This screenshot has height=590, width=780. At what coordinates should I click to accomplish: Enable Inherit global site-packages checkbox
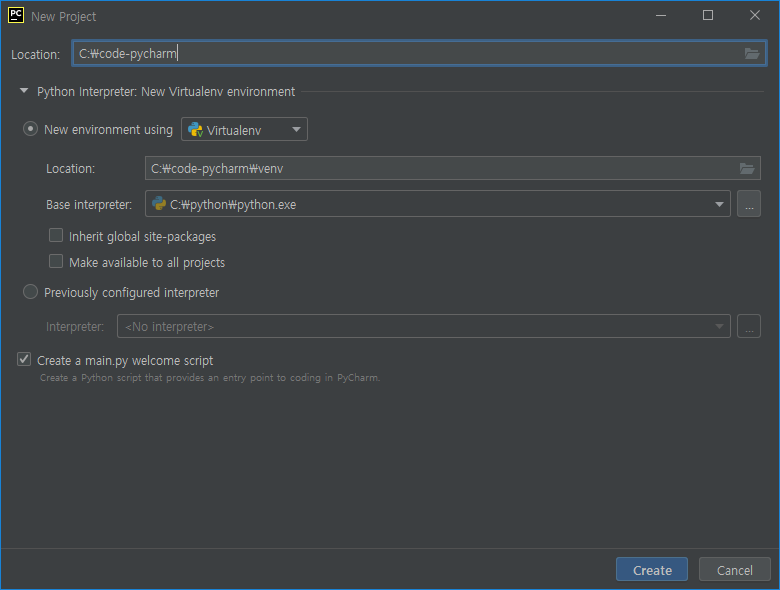[x=56, y=235]
